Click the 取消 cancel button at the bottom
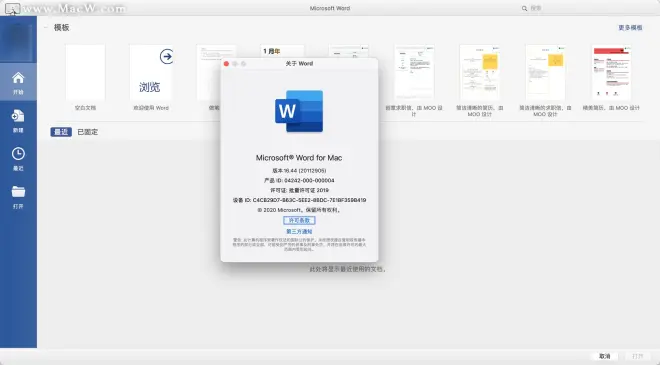Image resolution: width=660 pixels, height=365 pixels. [x=605, y=356]
